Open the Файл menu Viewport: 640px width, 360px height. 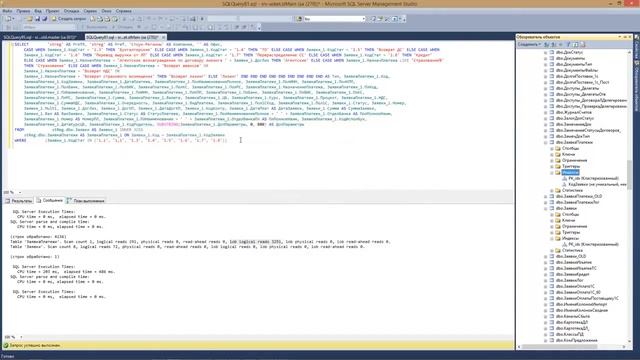pos(7,11)
